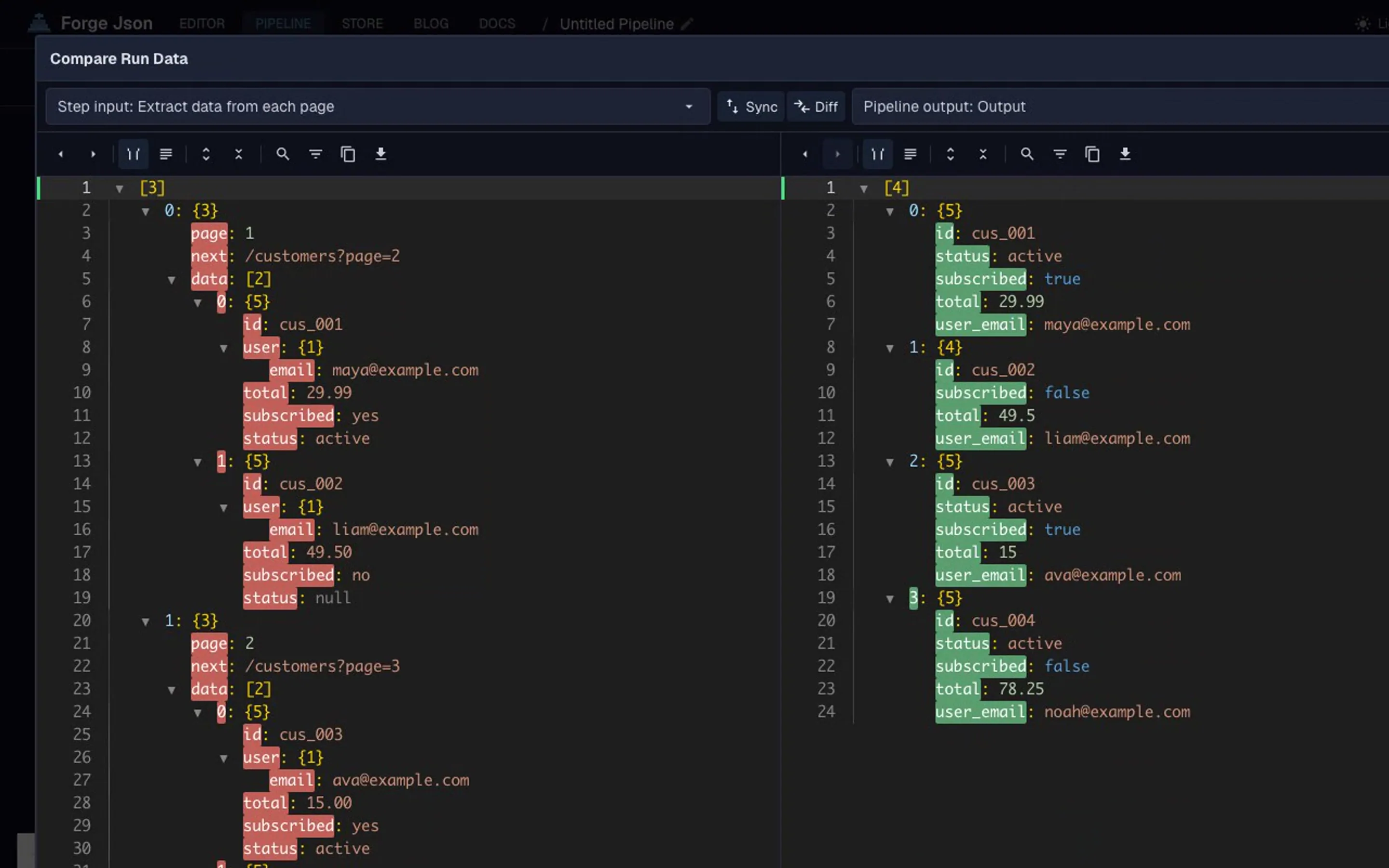Open search in the right pane
Image resolution: width=1389 pixels, height=868 pixels.
pyautogui.click(x=1027, y=154)
